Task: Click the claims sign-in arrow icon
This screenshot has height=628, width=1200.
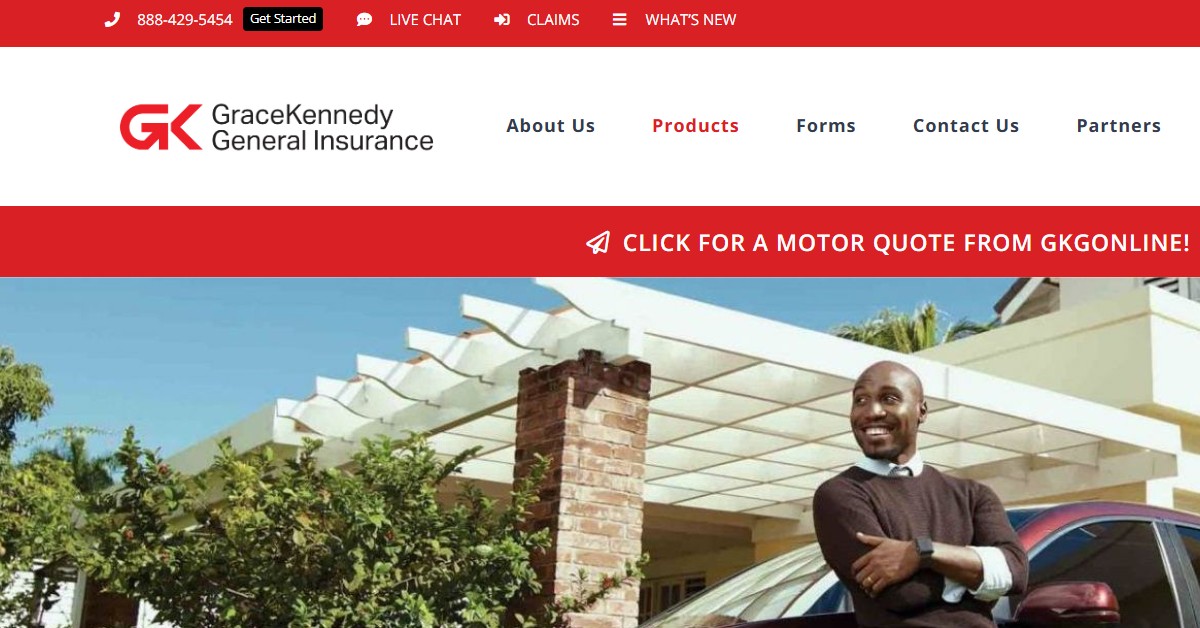Action: click(x=502, y=20)
